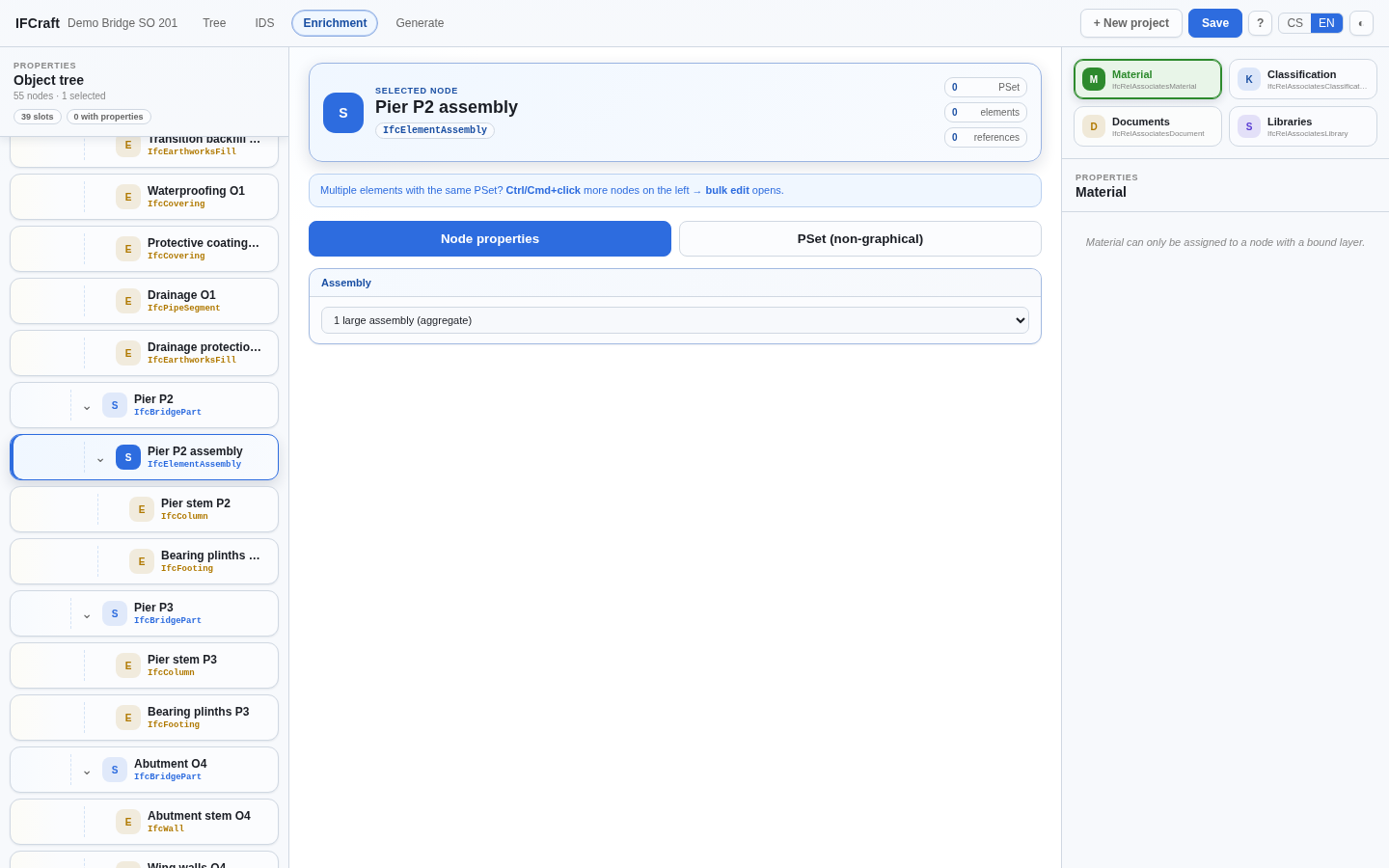Switch to Node properties tab
This screenshot has width=1389, height=868.
click(x=490, y=239)
